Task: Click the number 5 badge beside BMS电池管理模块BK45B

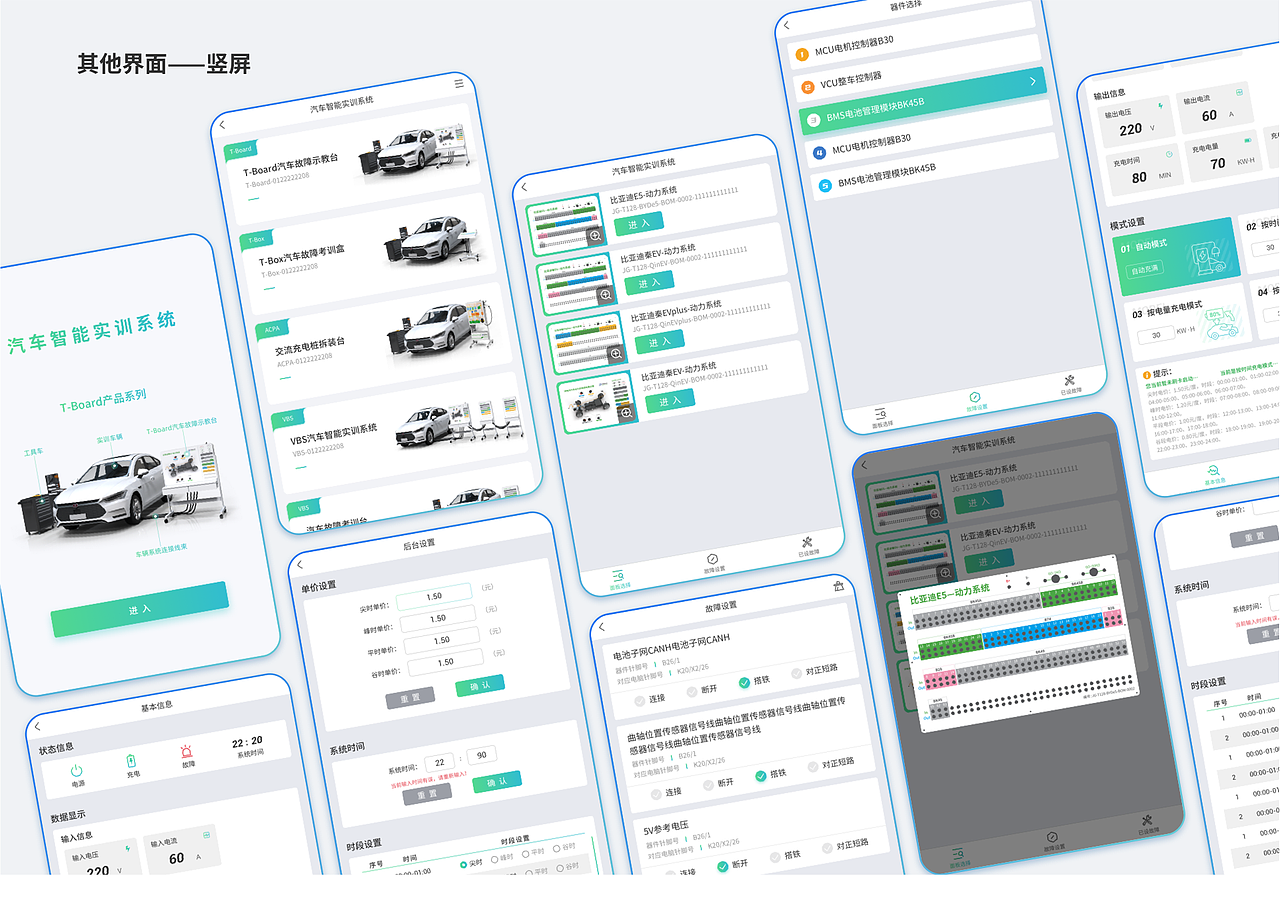Action: 825,185
